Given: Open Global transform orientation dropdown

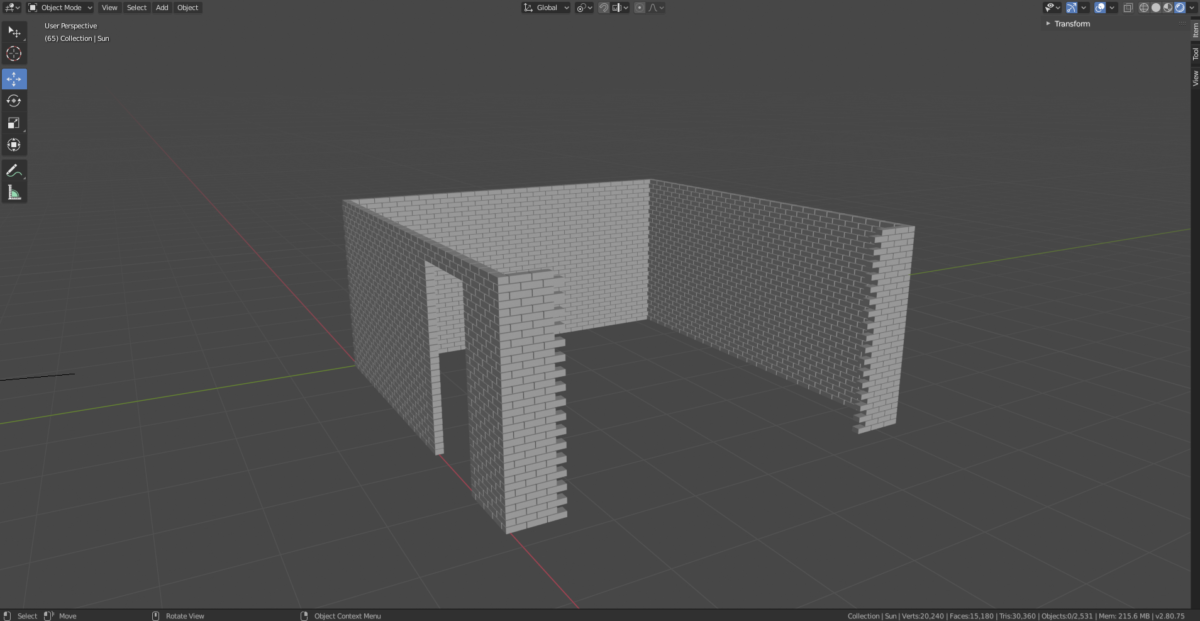Looking at the screenshot, I should pos(546,8).
